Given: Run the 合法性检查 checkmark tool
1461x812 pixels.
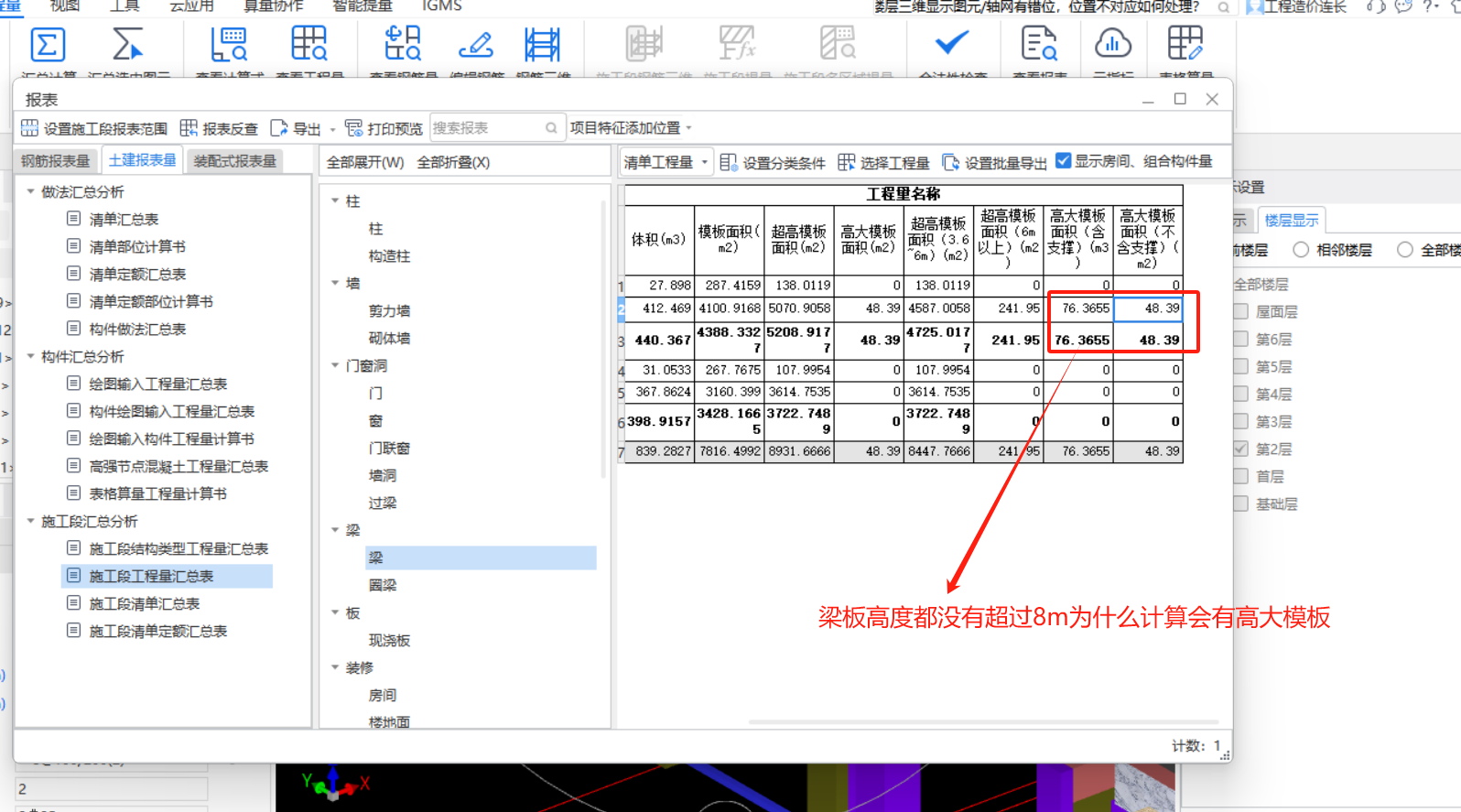Looking at the screenshot, I should pyautogui.click(x=951, y=43).
